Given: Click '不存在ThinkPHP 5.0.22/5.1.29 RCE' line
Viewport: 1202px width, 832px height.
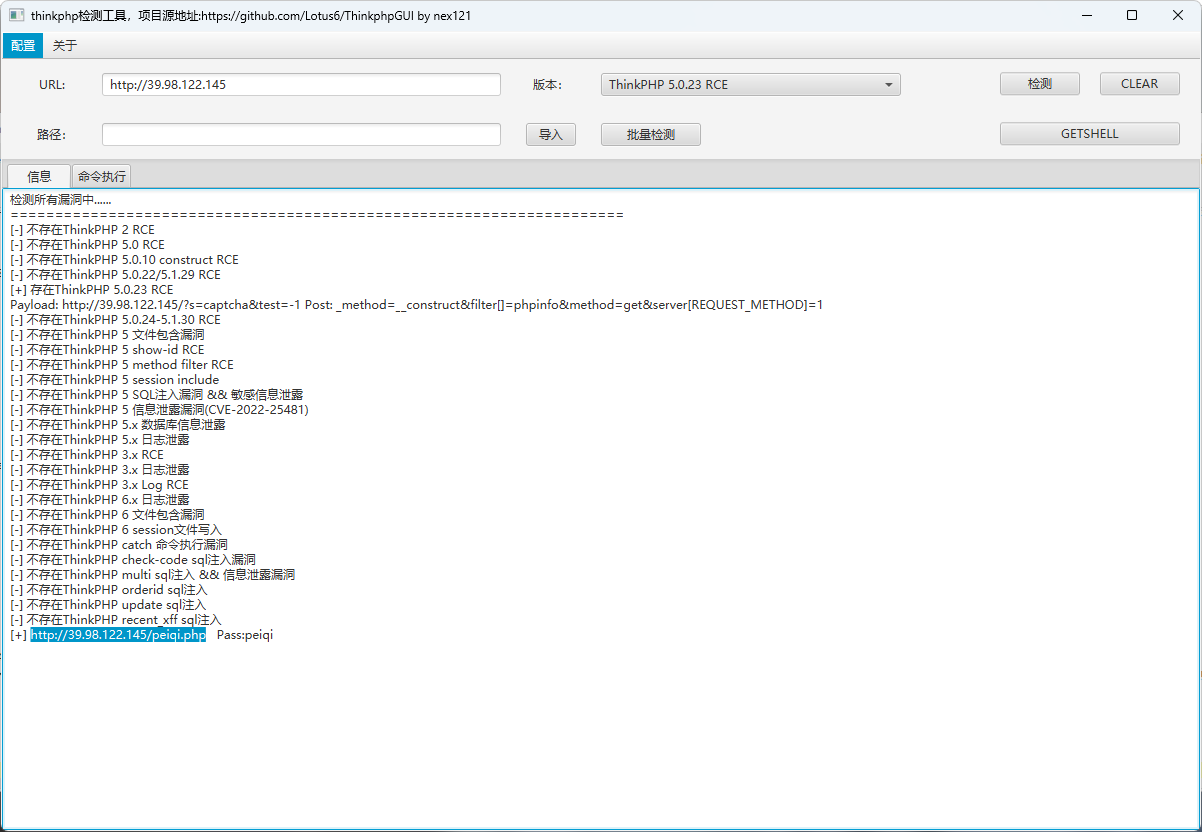Looking at the screenshot, I should click(115, 275).
